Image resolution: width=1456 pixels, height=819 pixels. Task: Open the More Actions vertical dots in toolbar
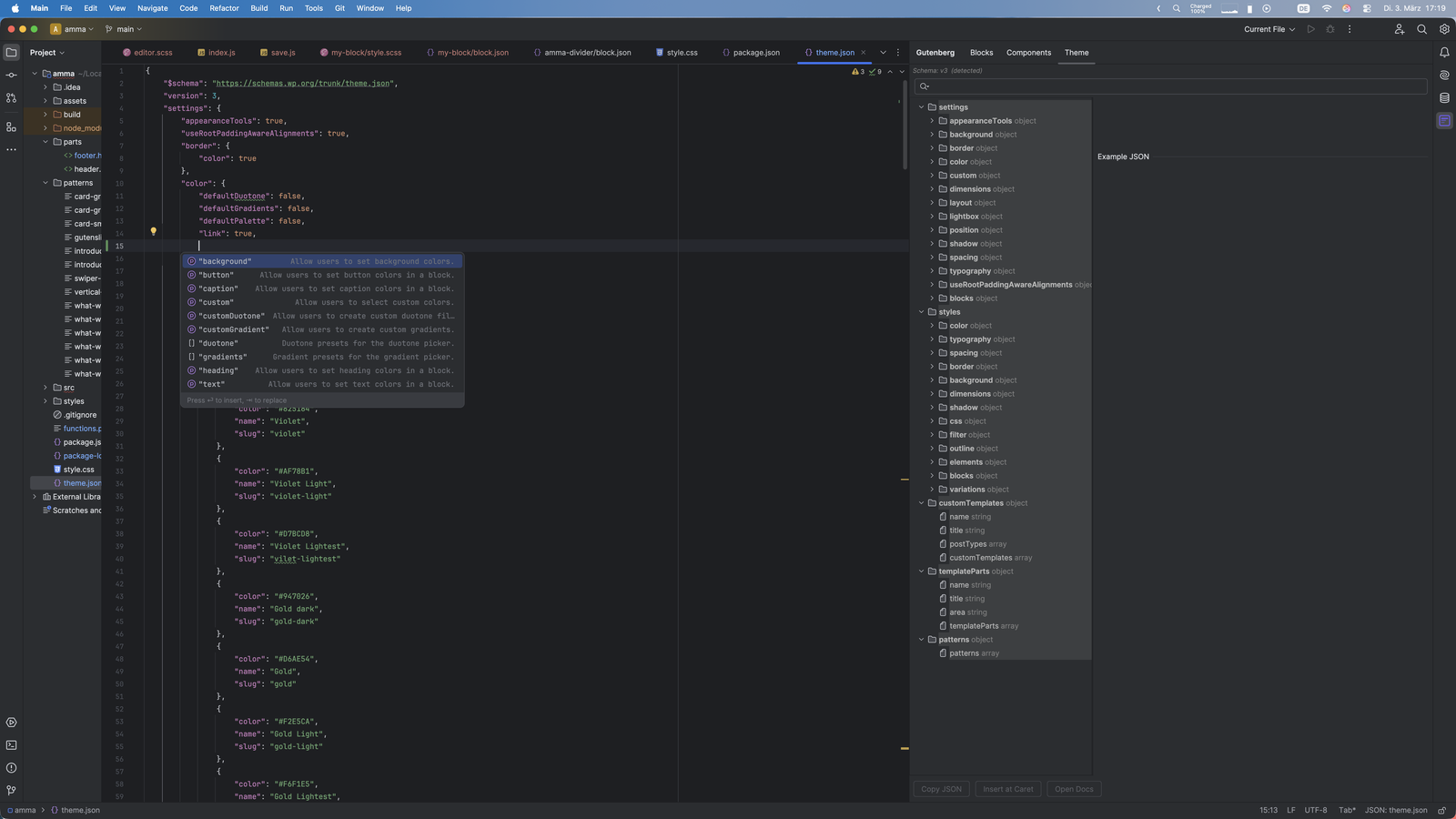pos(1350,29)
